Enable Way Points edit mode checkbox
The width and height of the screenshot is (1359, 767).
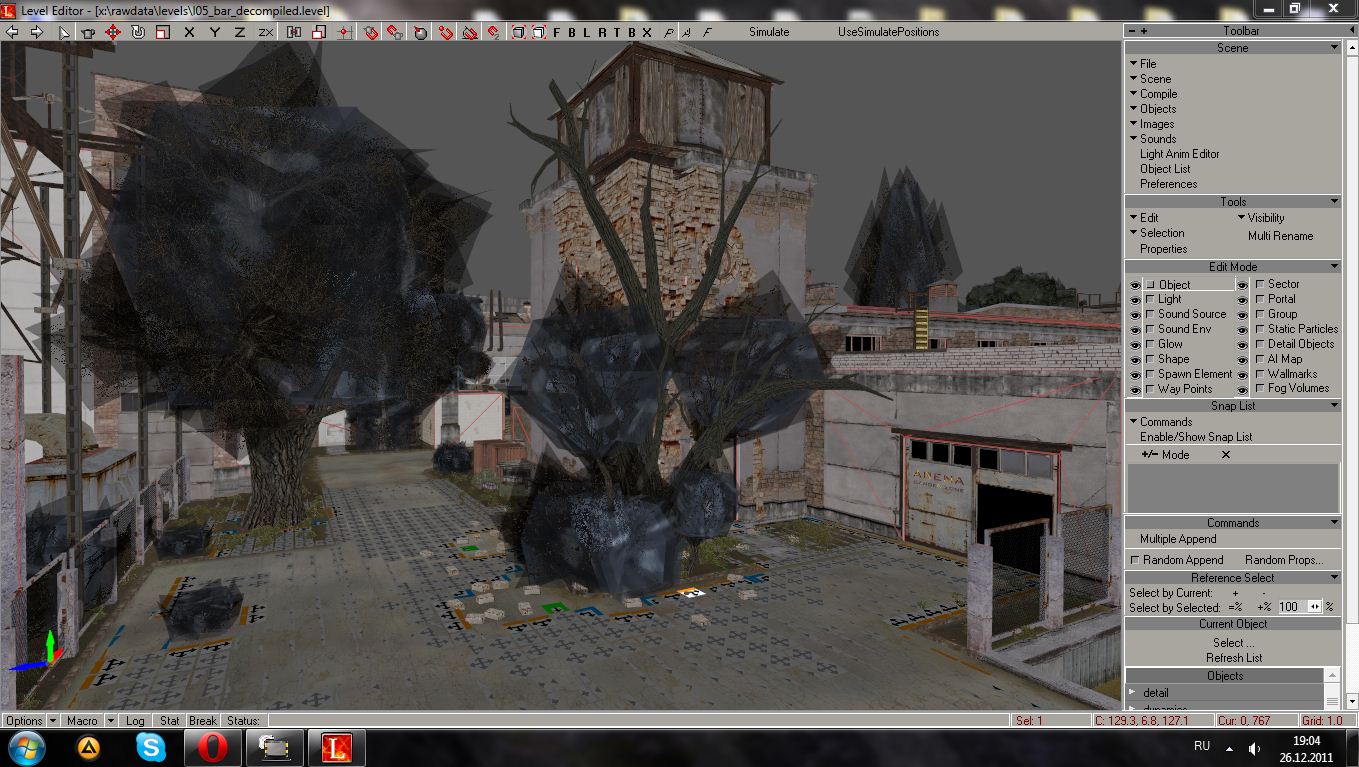coord(1150,389)
